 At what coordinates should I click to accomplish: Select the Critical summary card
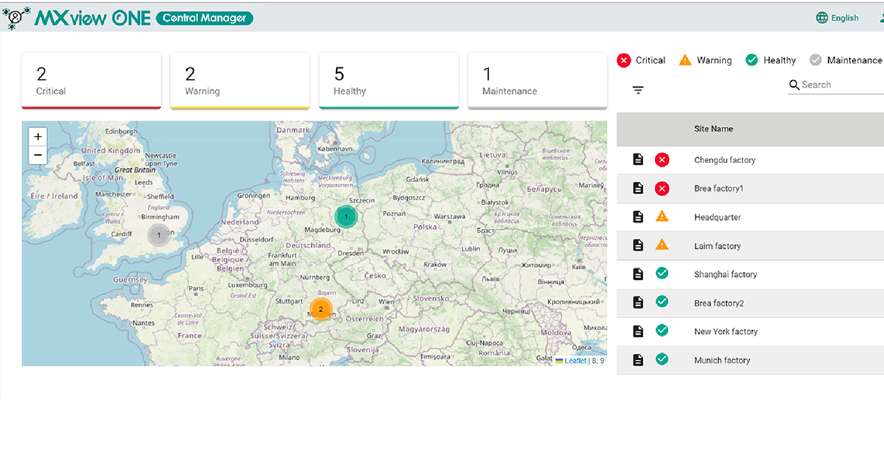[91, 80]
